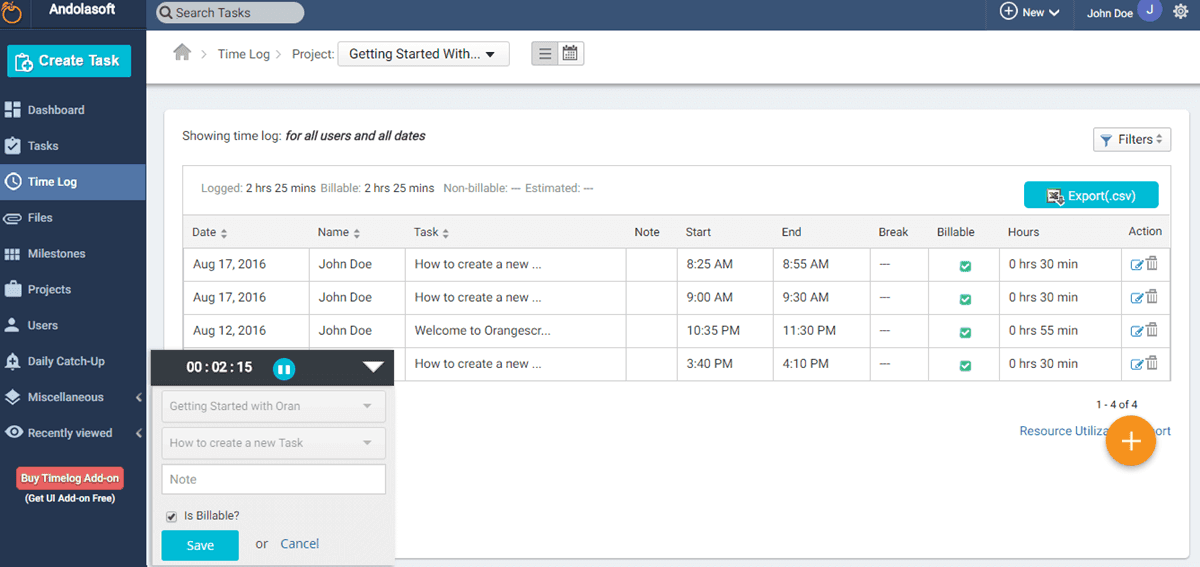Open timer task dropdown How to create a new Task
The height and width of the screenshot is (567, 1200).
pyautogui.click(x=273, y=443)
